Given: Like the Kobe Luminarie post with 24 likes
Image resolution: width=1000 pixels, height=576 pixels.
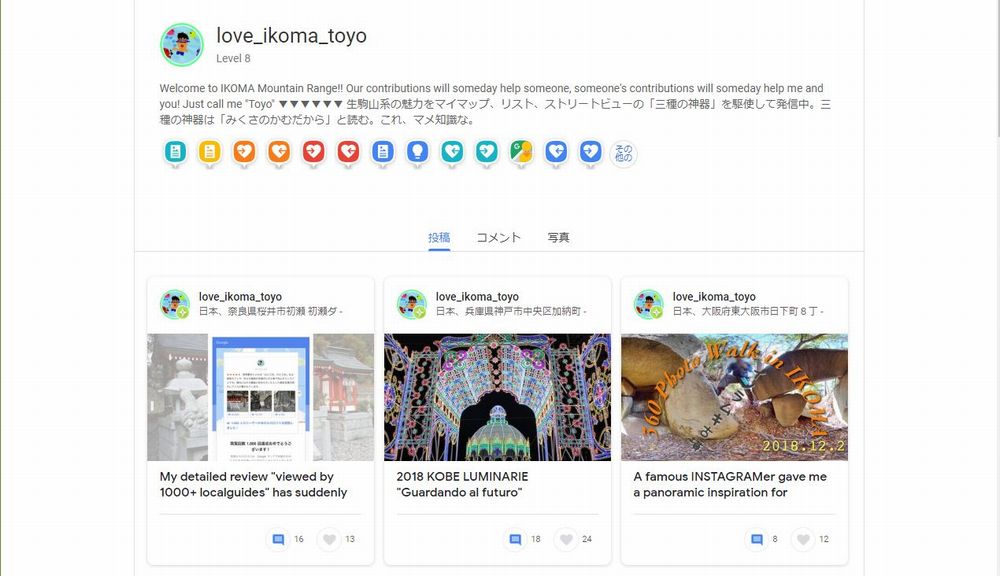Looking at the screenshot, I should pyautogui.click(x=566, y=540).
